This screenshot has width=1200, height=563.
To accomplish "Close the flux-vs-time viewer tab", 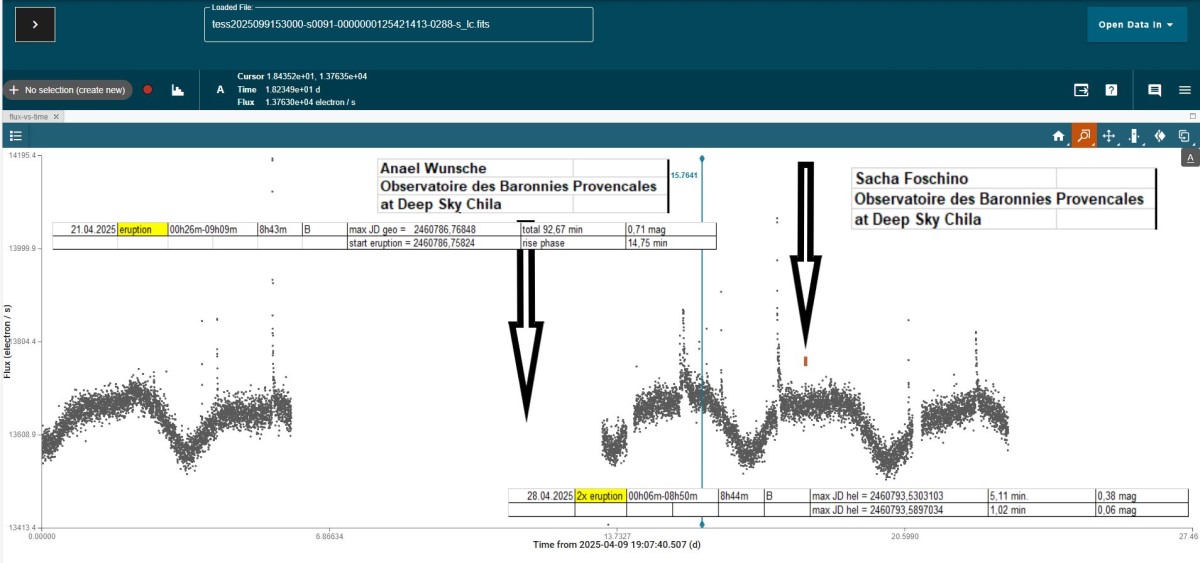I will click(57, 117).
